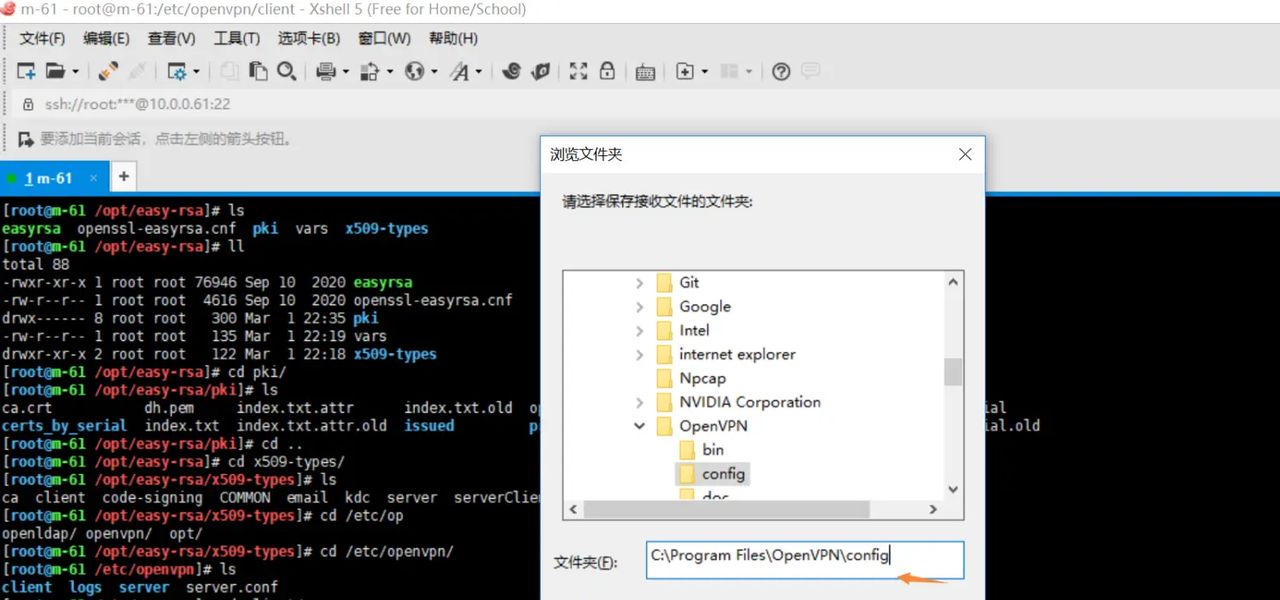Select the config folder under OpenVPN

click(x=723, y=473)
